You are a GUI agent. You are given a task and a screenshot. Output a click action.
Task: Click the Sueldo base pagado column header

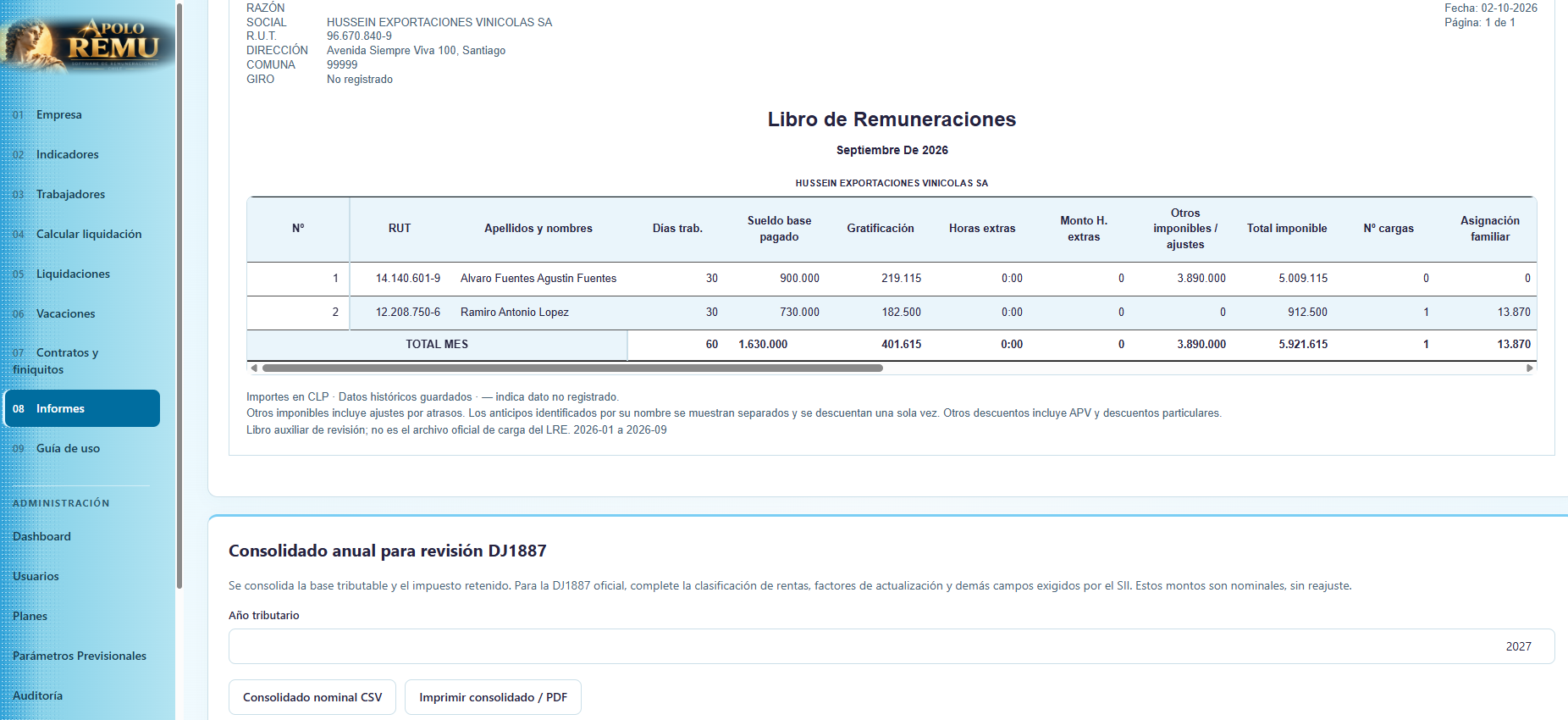pos(779,229)
